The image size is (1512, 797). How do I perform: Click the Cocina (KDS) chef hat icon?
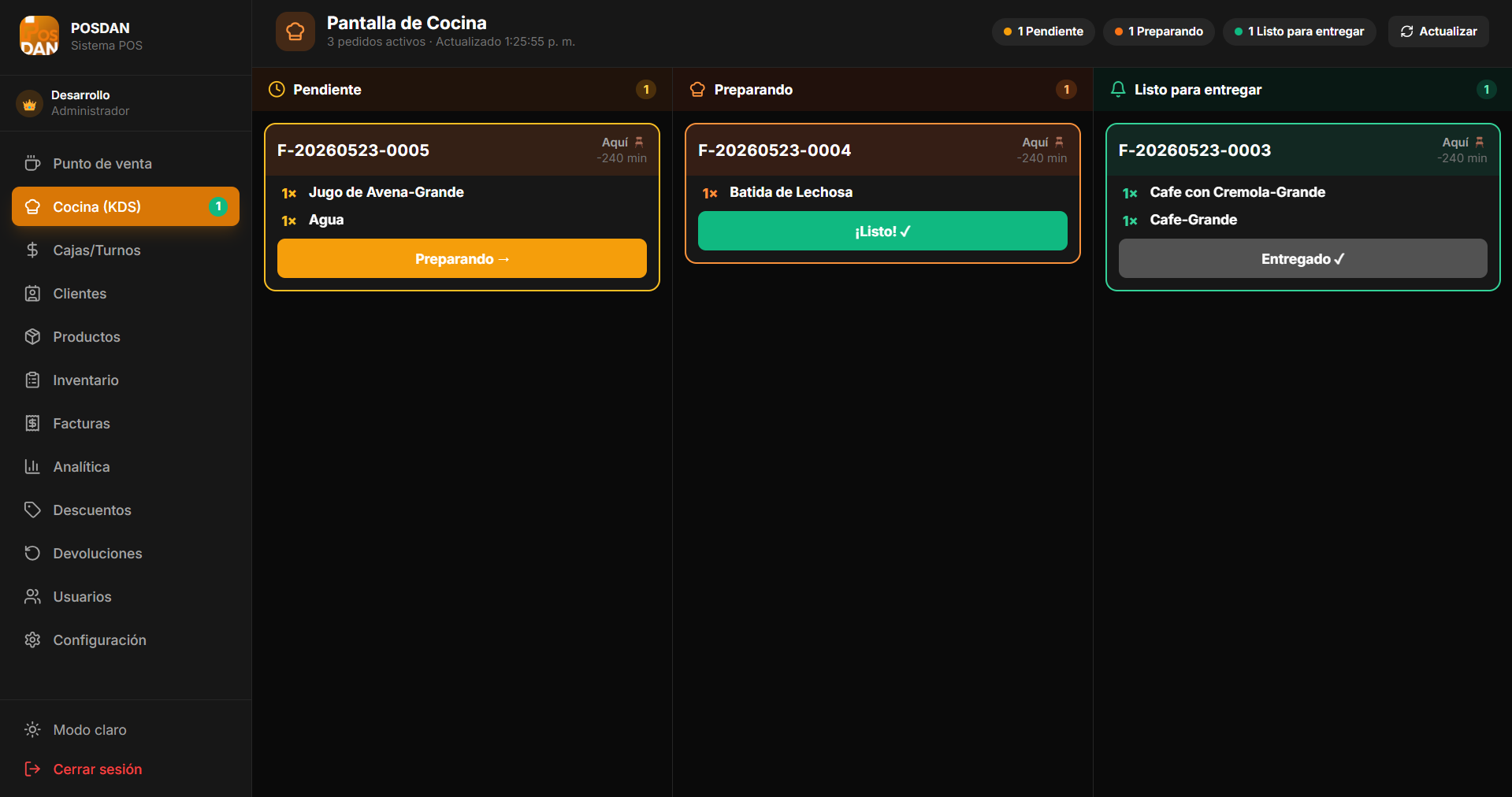point(32,206)
